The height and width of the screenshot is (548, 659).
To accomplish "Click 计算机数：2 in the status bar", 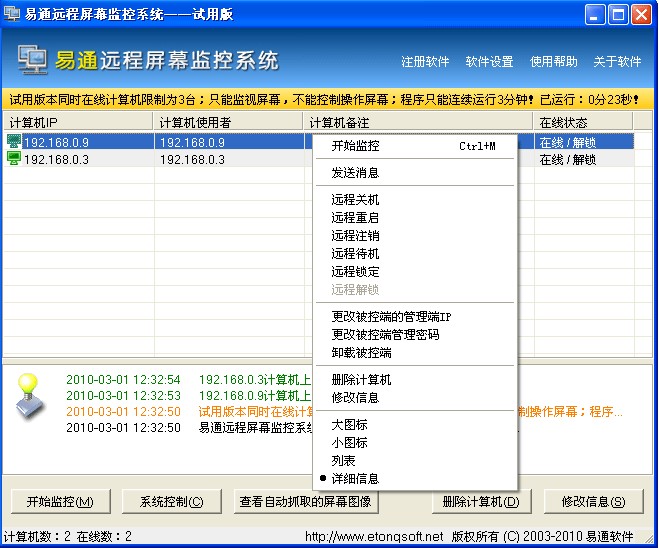I will [37, 536].
